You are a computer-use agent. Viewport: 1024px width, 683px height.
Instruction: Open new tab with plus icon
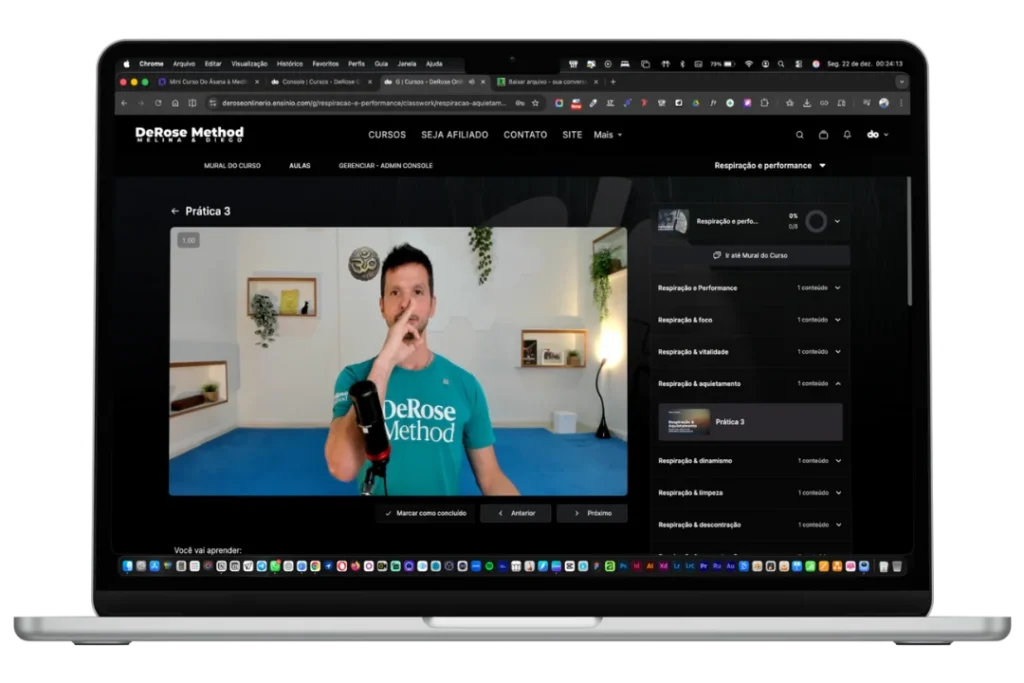[x=613, y=82]
